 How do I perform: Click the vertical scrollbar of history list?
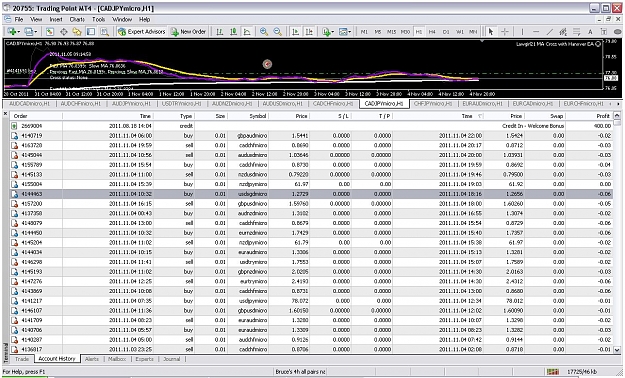[617, 232]
